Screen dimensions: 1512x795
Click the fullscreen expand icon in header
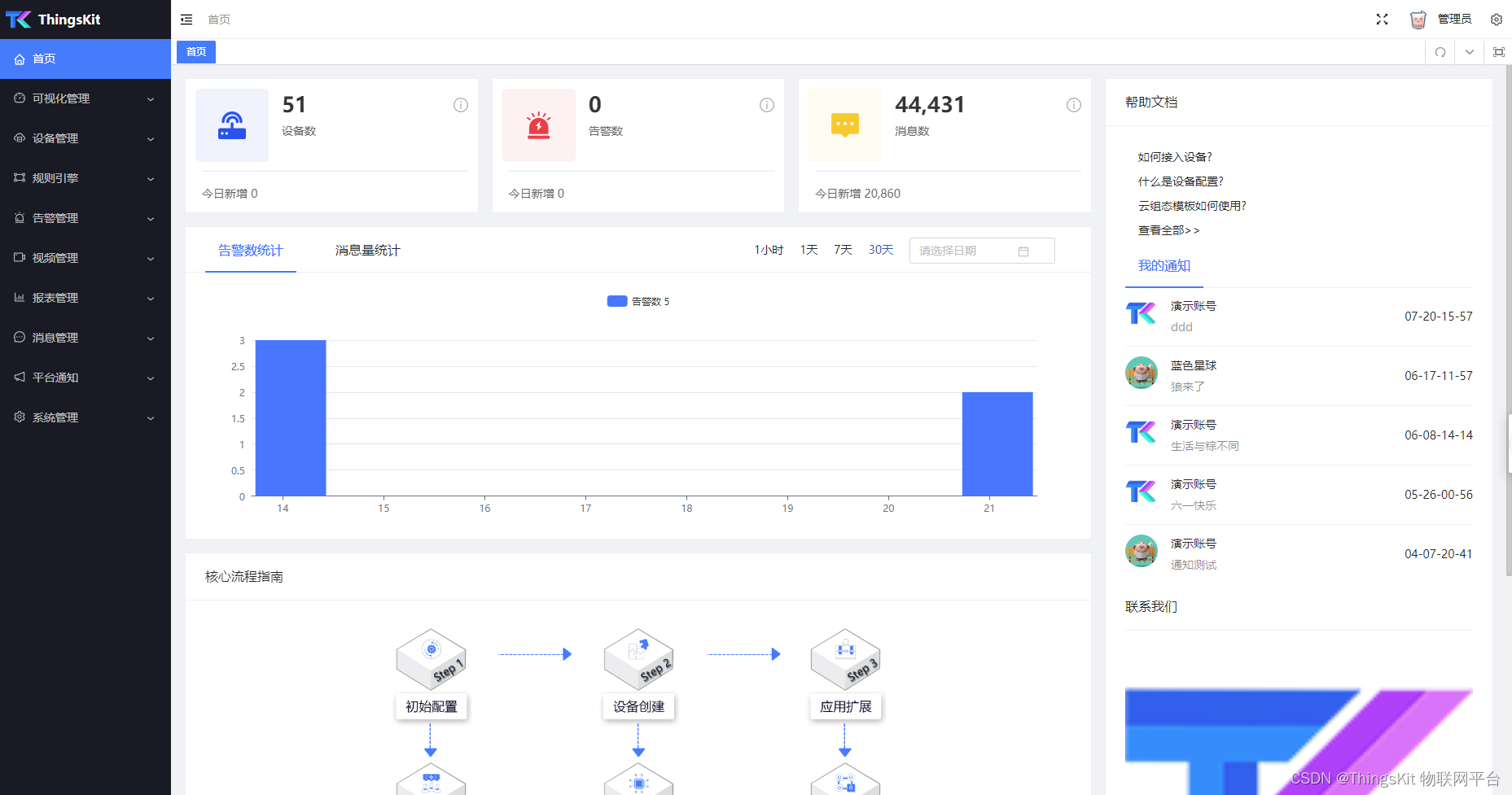tap(1382, 20)
